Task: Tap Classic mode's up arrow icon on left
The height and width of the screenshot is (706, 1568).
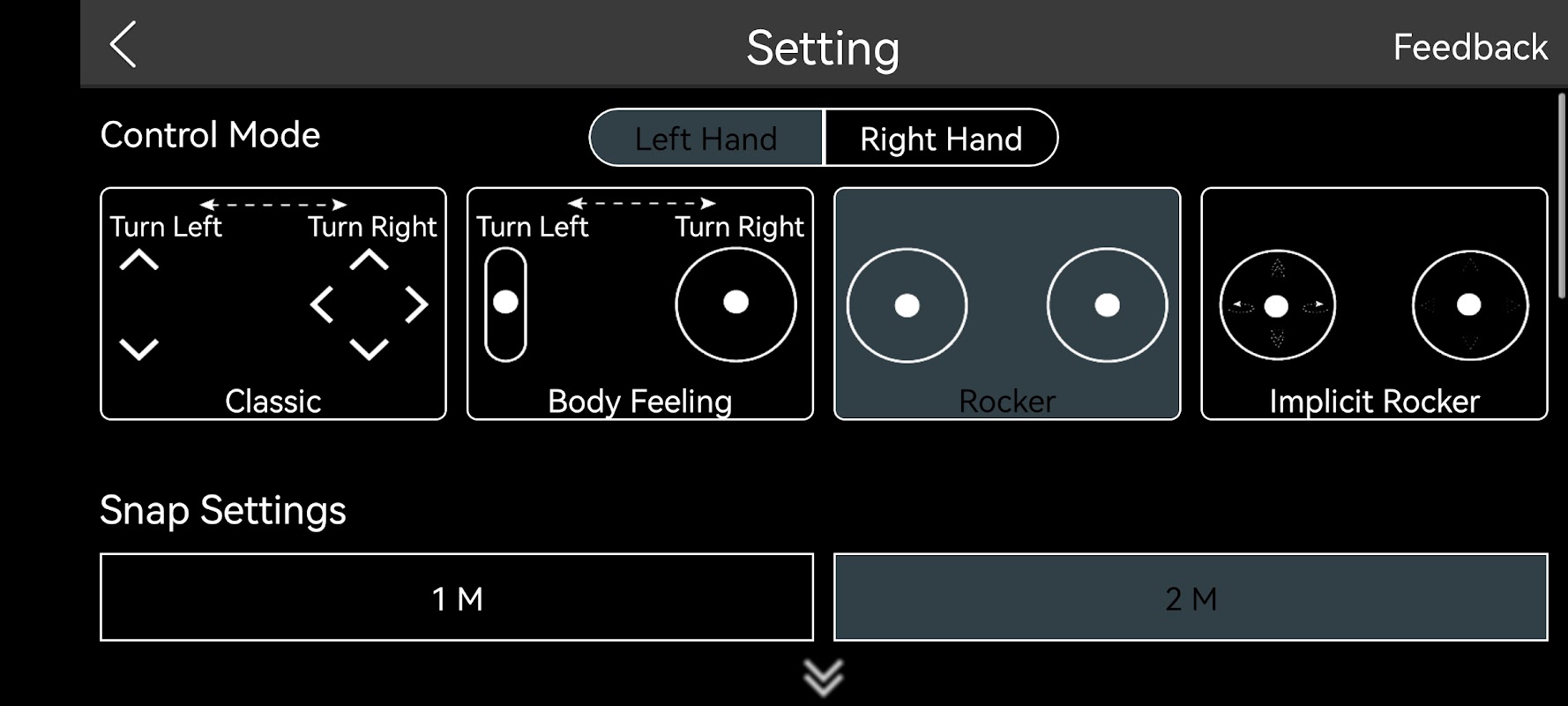Action: (x=139, y=260)
